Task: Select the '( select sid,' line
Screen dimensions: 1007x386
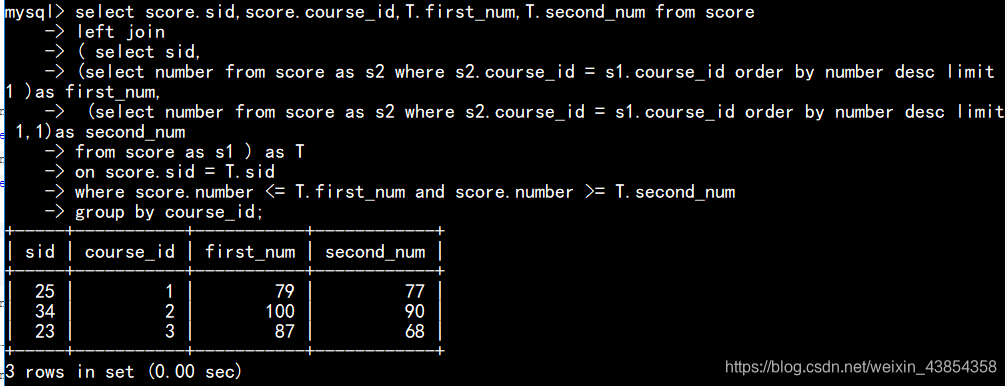Action: click(138, 52)
